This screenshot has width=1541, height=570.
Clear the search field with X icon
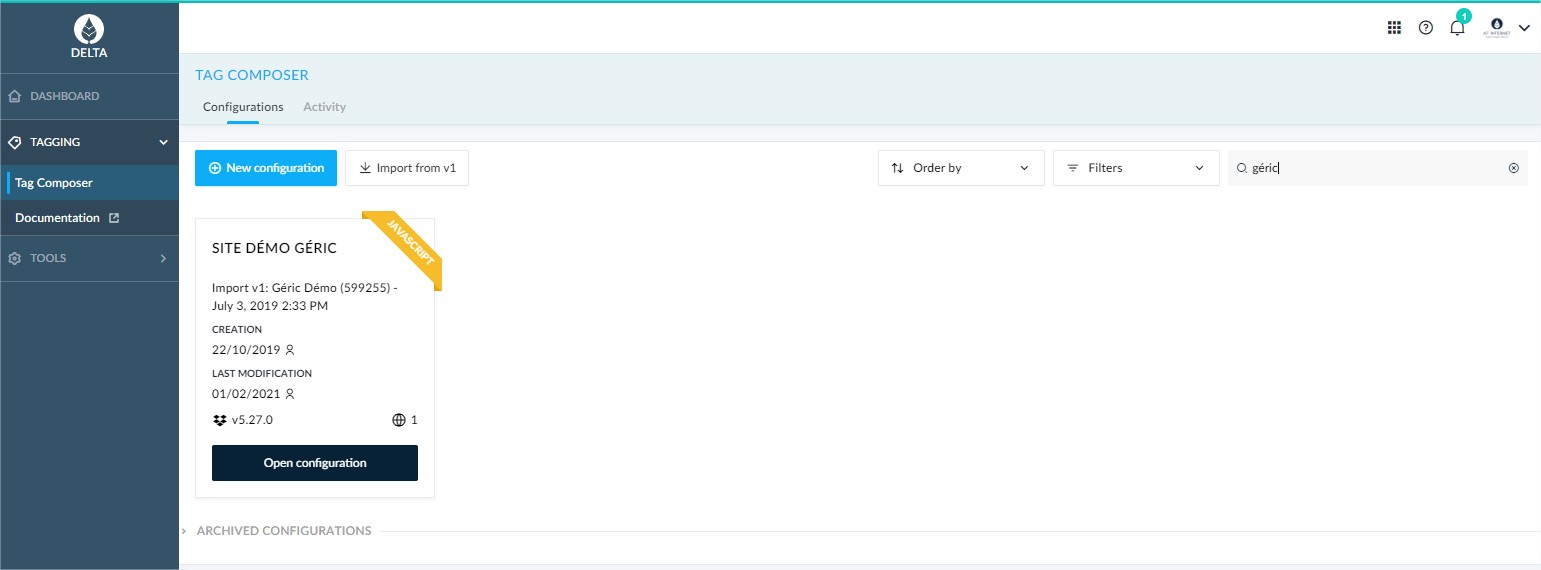tap(1513, 168)
